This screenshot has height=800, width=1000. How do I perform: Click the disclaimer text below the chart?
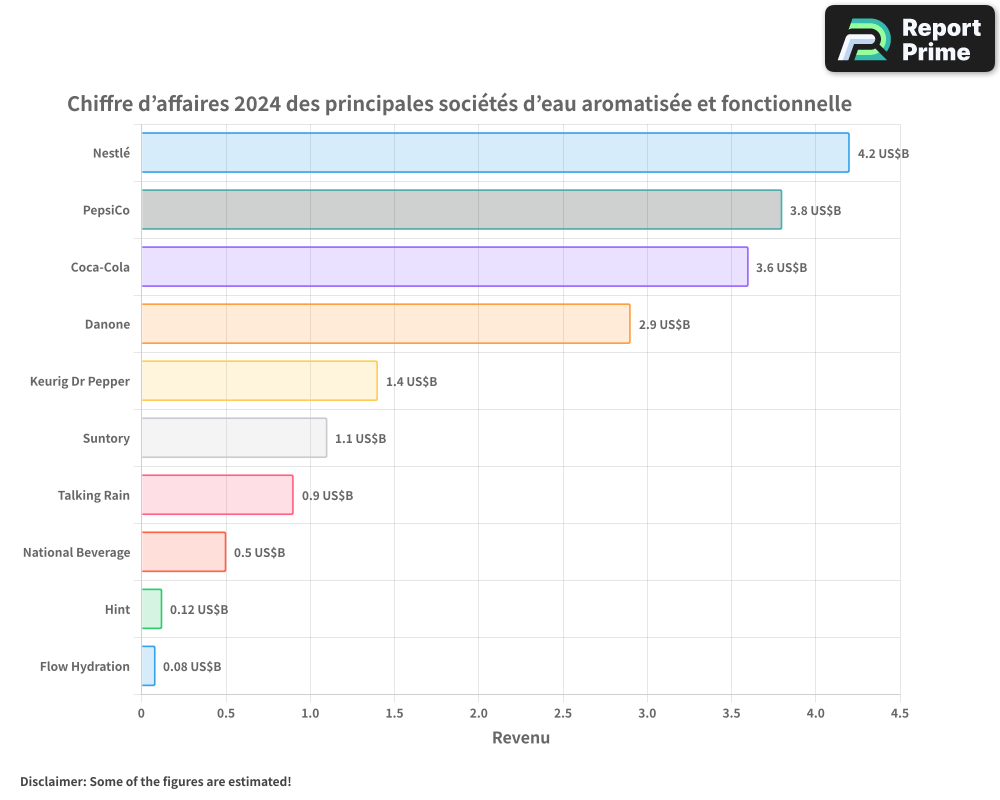point(156,781)
